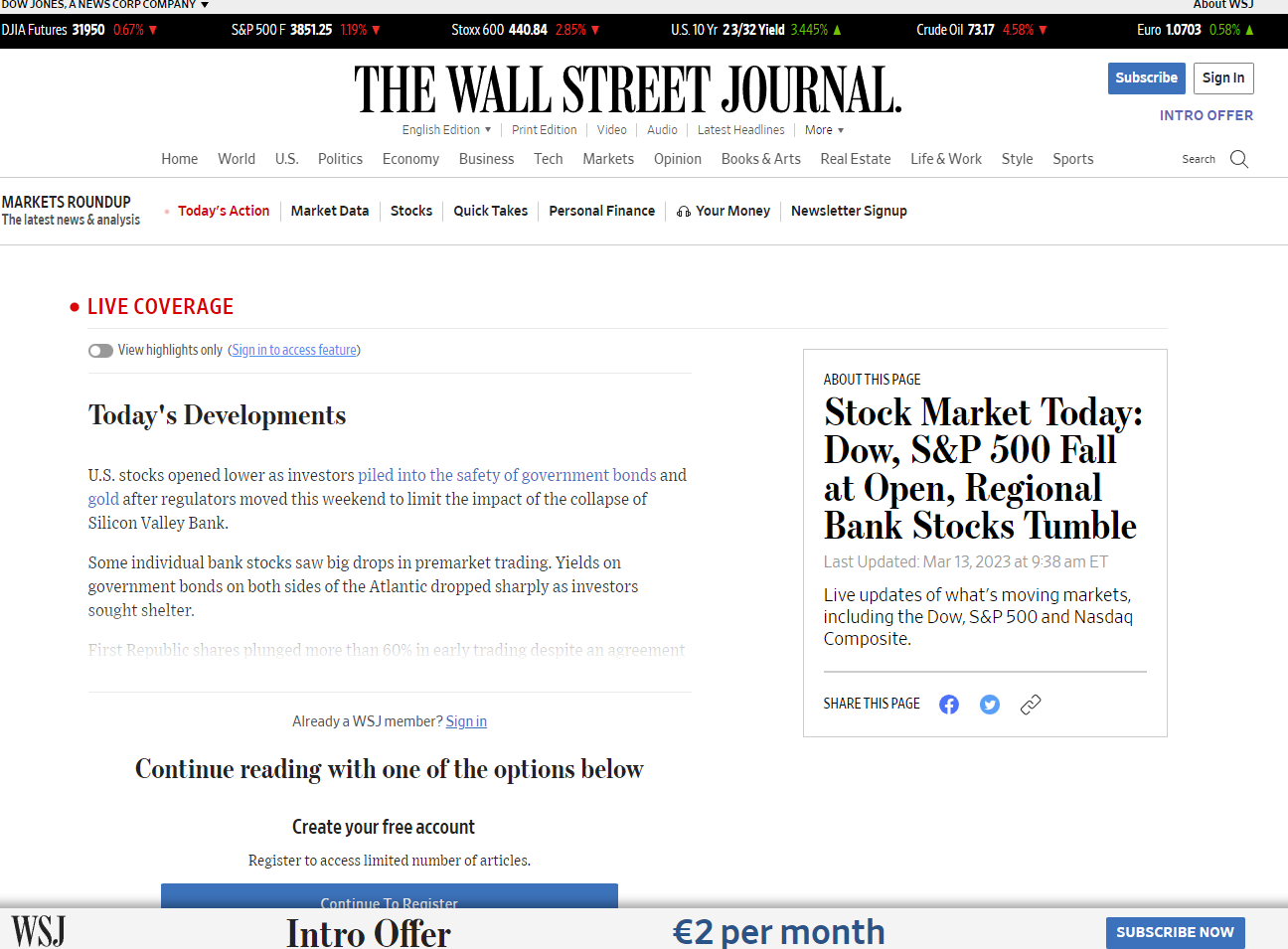
Task: Open Print Edition link
Action: (545, 130)
